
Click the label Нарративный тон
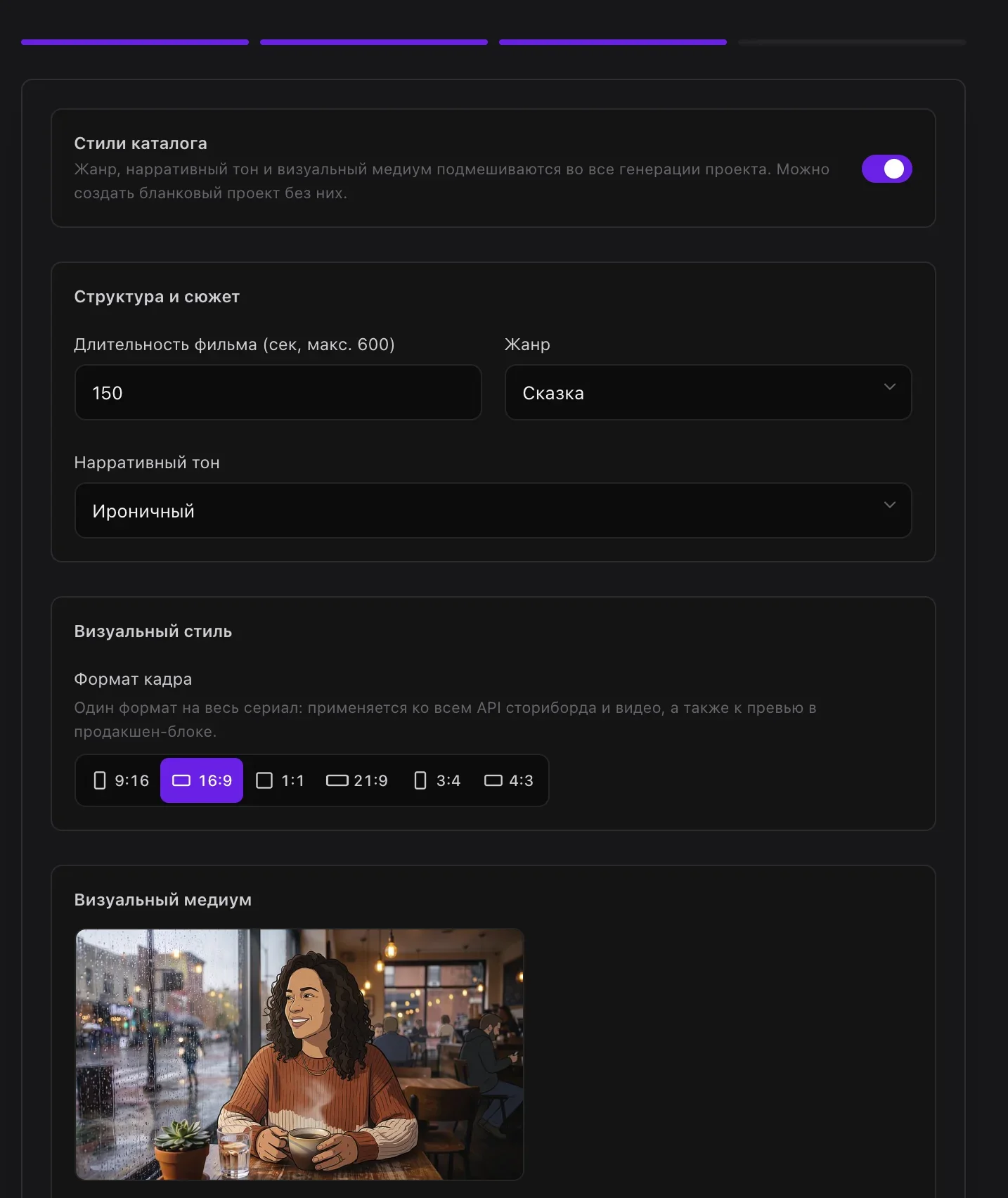(x=147, y=463)
